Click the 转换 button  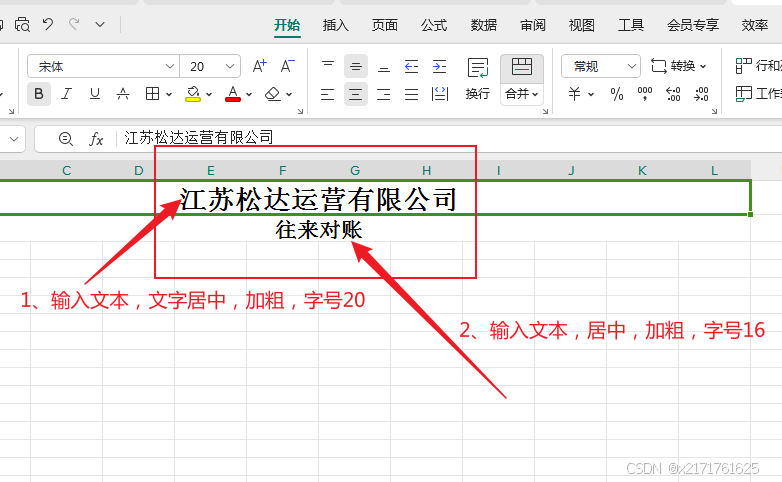coord(679,66)
